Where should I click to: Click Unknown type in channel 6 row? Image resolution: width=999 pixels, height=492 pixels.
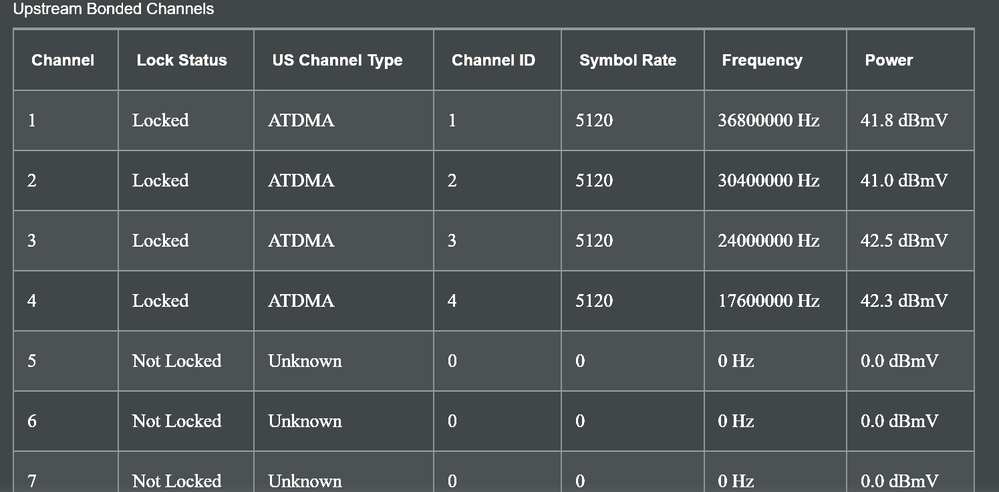coord(304,421)
